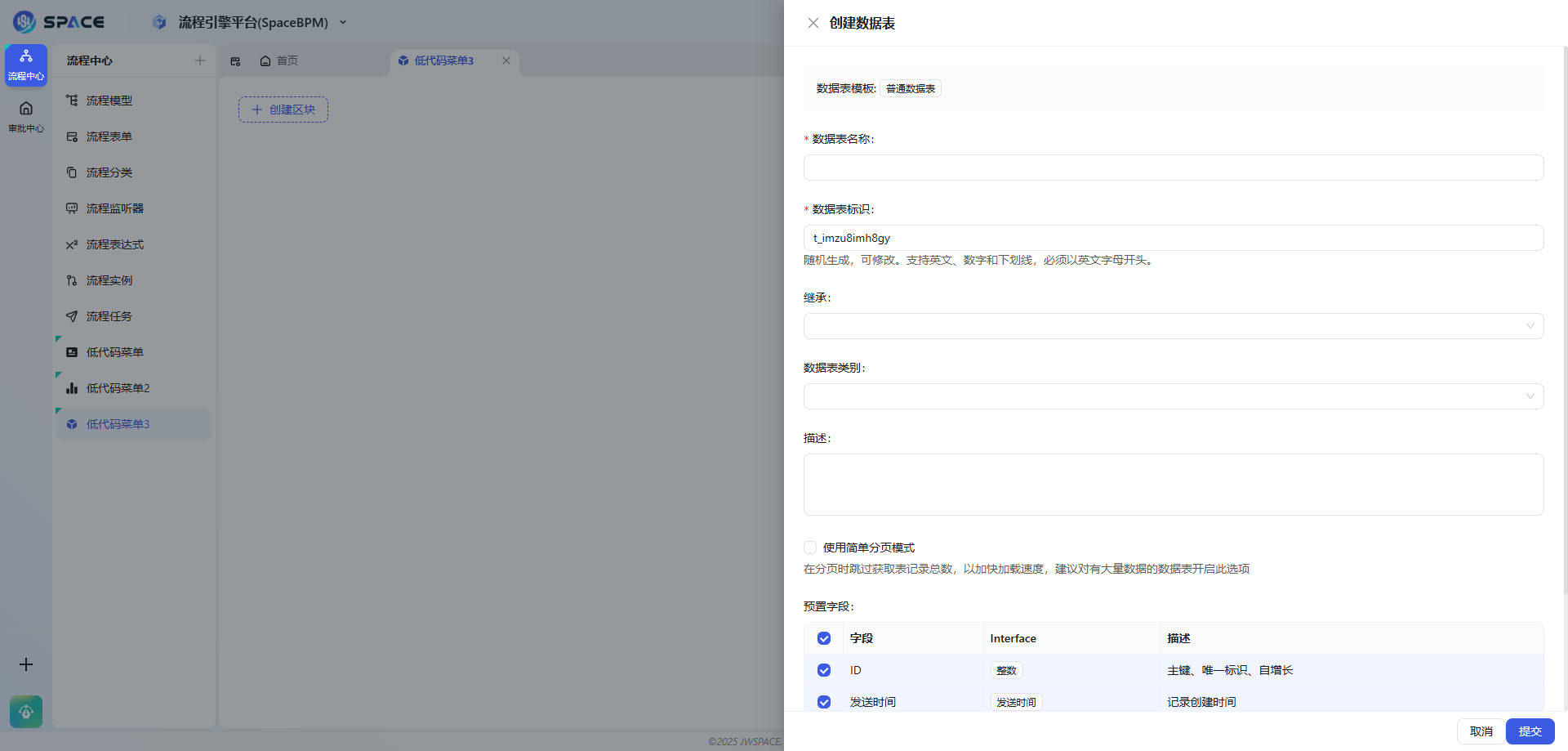Click the 数据表名称 input field
This screenshot has height=751, width=1568.
(1173, 167)
